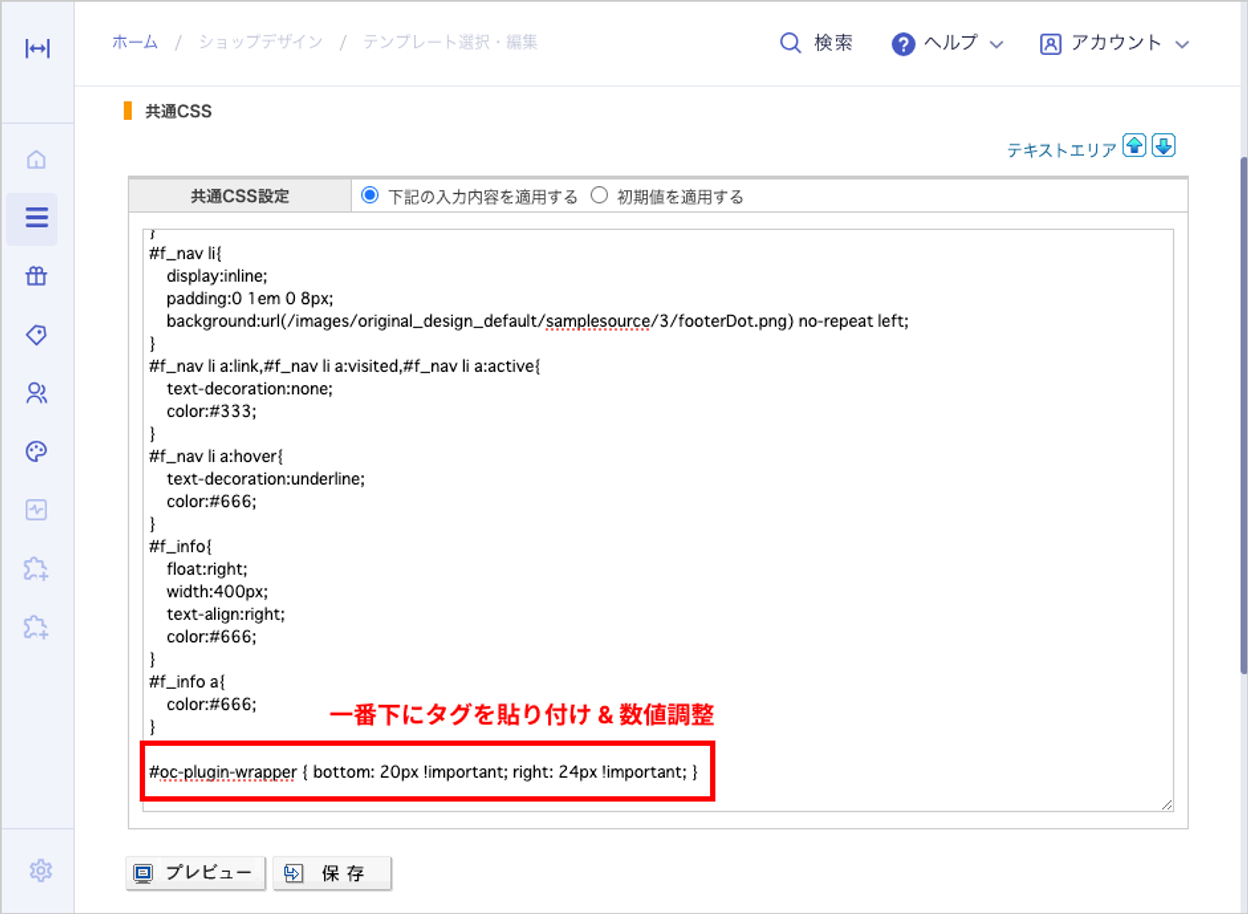Open the users icon in sidebar
Image resolution: width=1248 pixels, height=914 pixels.
pyautogui.click(x=36, y=393)
